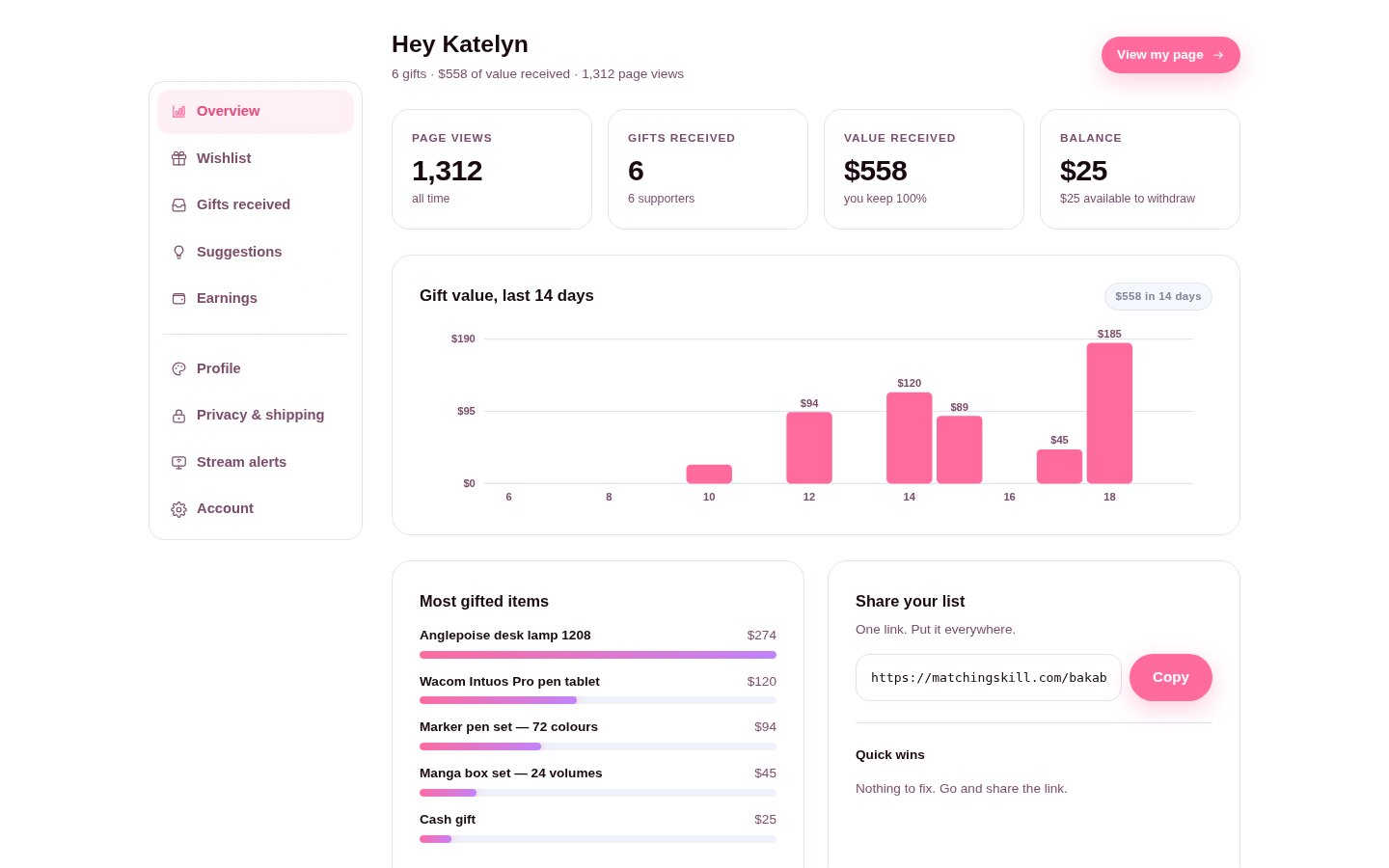Click the View my page button

coord(1170,55)
